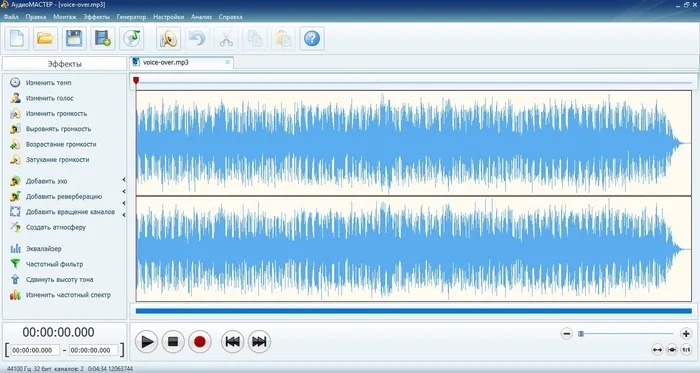Cut the selection with the scissors icon
This screenshot has height=373, width=700.
[x=226, y=38]
